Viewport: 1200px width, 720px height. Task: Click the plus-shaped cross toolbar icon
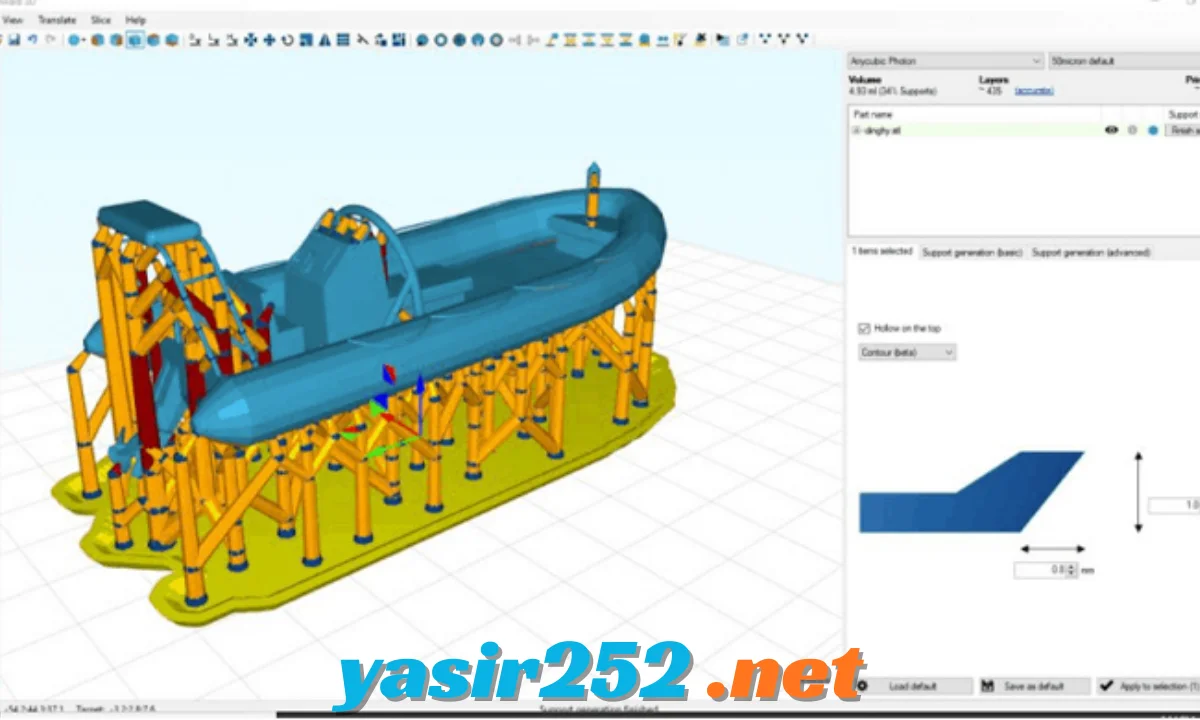pyautogui.click(x=269, y=40)
